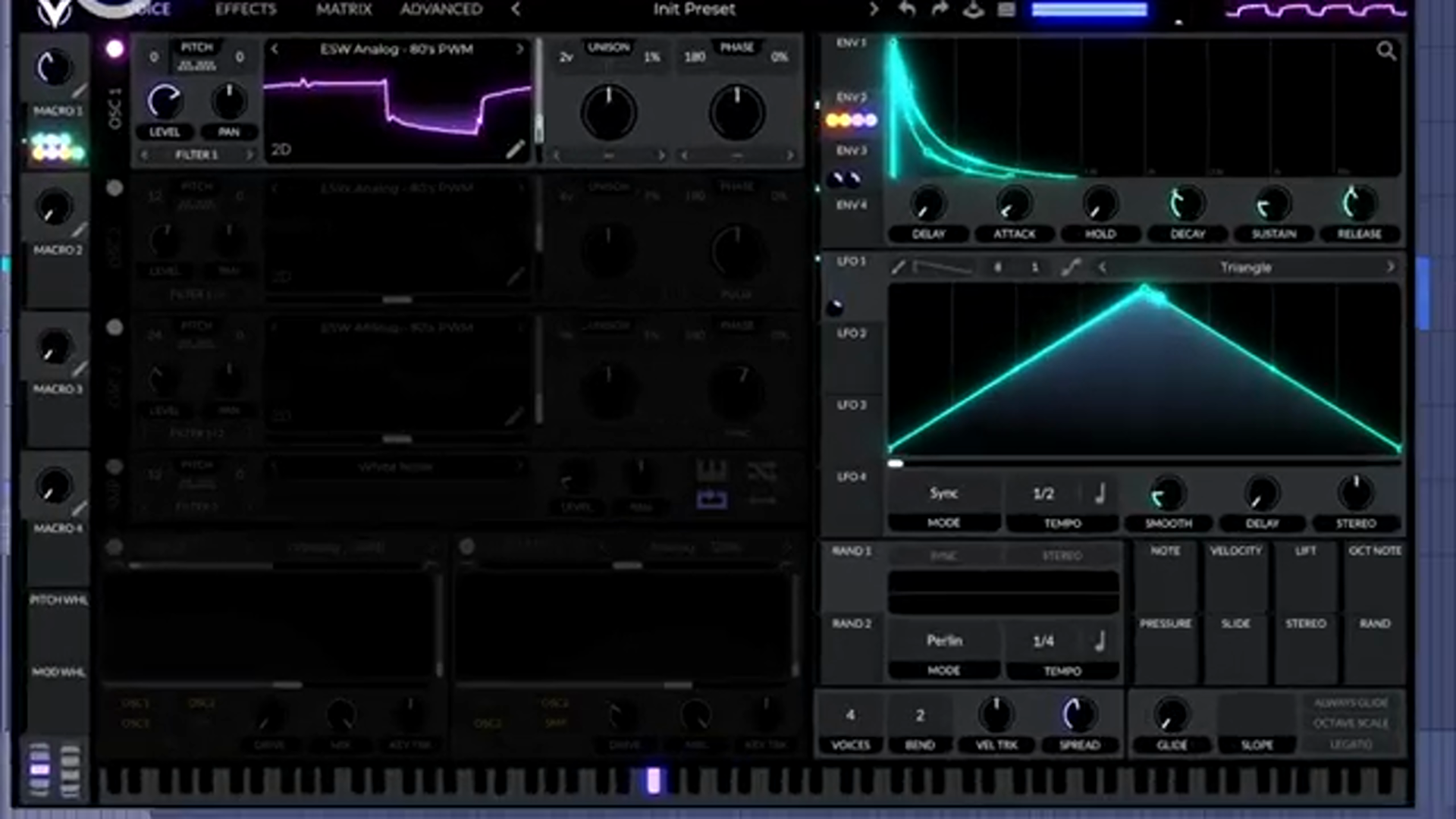1456x819 pixels.
Task: Select the LFO 2 section
Action: tap(851, 333)
